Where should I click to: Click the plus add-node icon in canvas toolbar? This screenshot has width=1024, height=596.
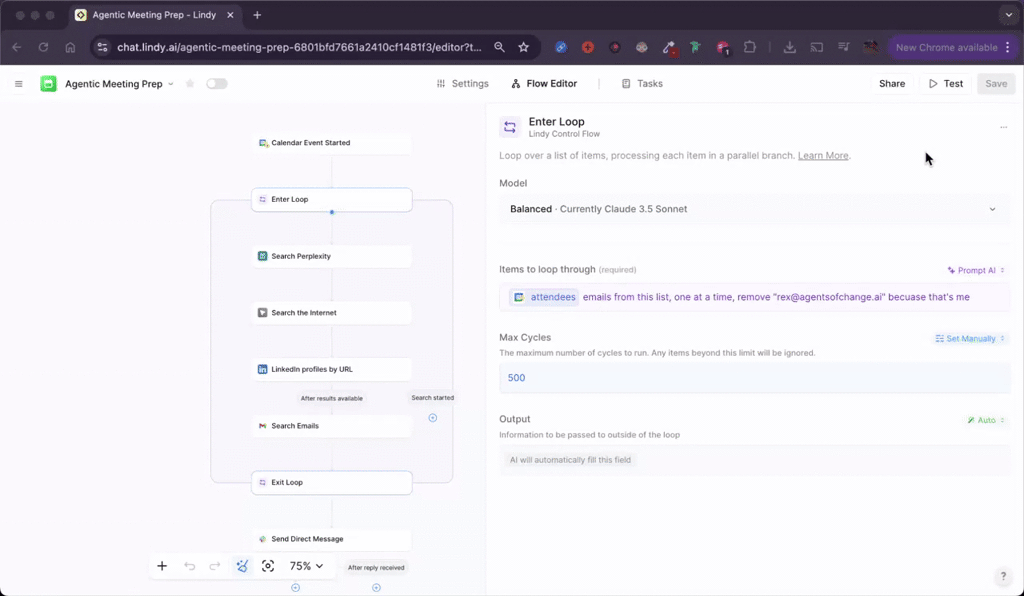162,566
